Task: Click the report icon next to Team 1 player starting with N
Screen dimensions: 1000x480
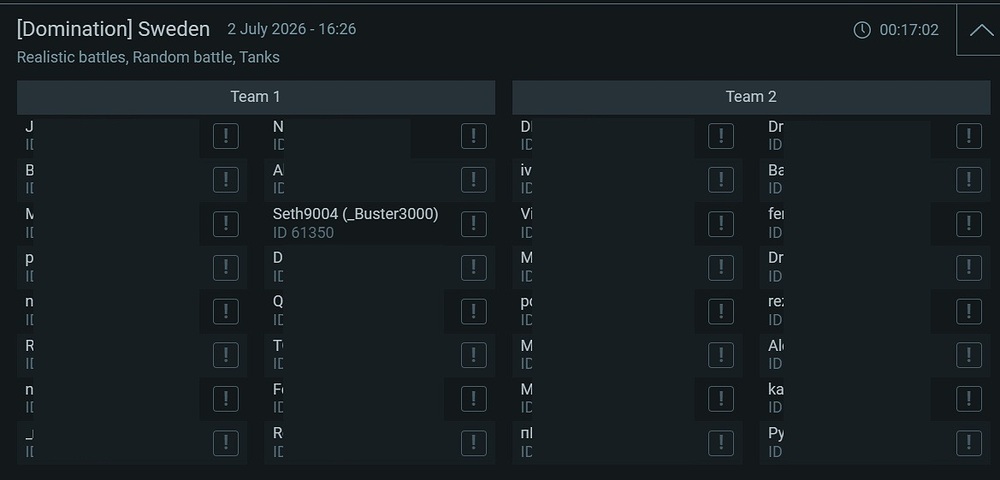Action: [x=473, y=136]
